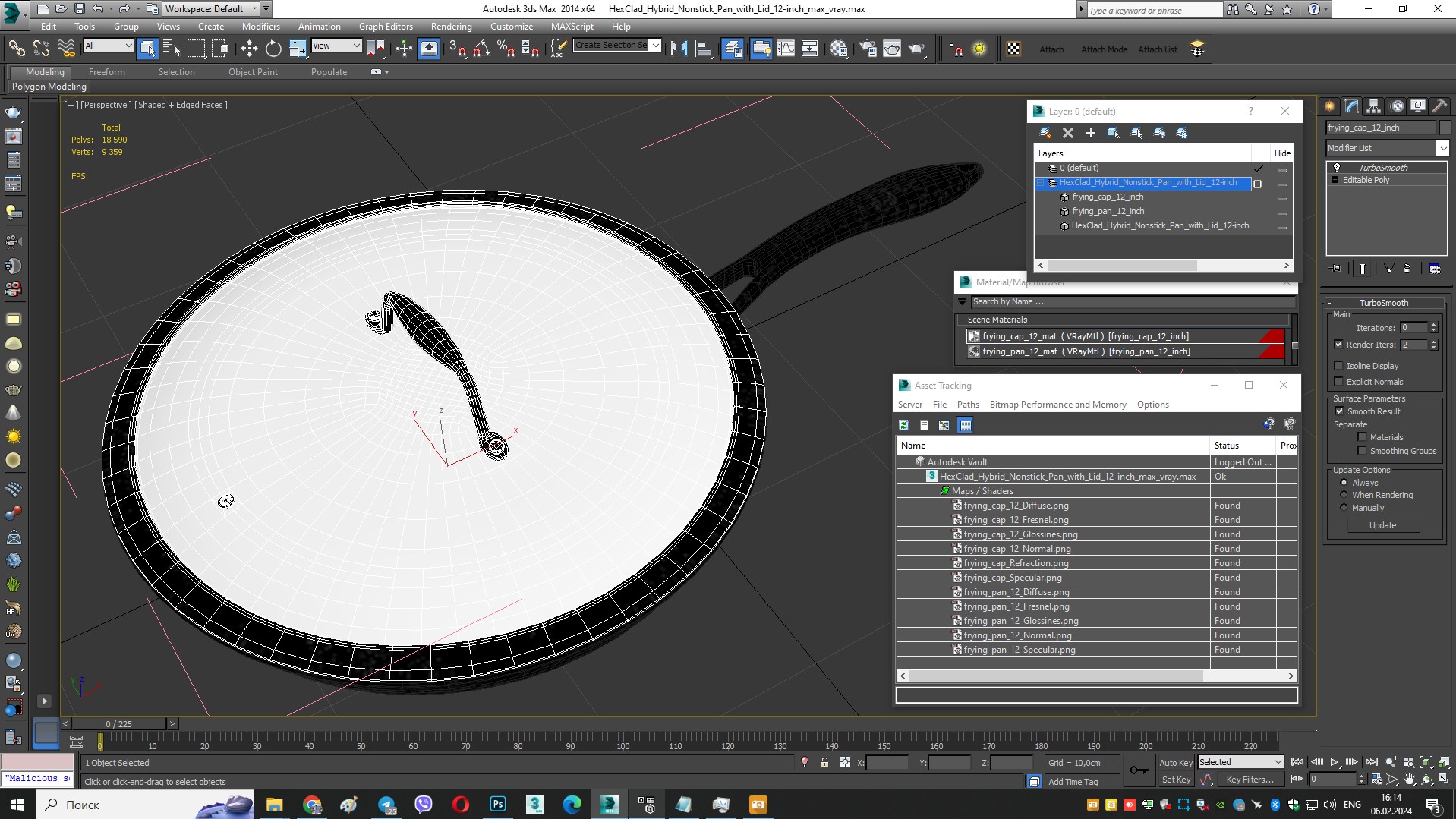Open the Modifiers menu
1456x819 pixels.
[261, 27]
